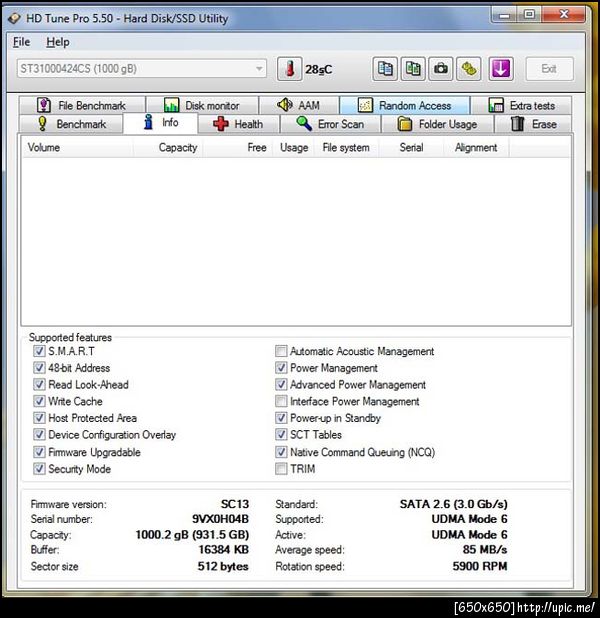600x618 pixels.
Task: Toggle the Firmware Upgradable checkbox
Action: point(39,452)
